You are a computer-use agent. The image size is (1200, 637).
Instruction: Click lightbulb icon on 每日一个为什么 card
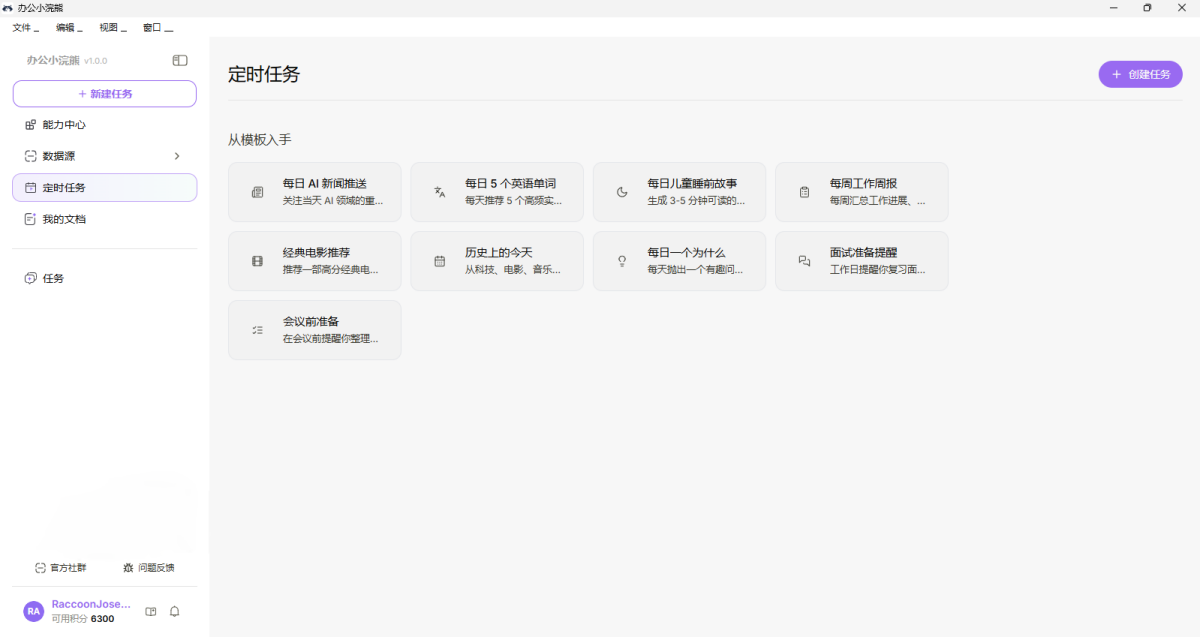pyautogui.click(x=621, y=261)
